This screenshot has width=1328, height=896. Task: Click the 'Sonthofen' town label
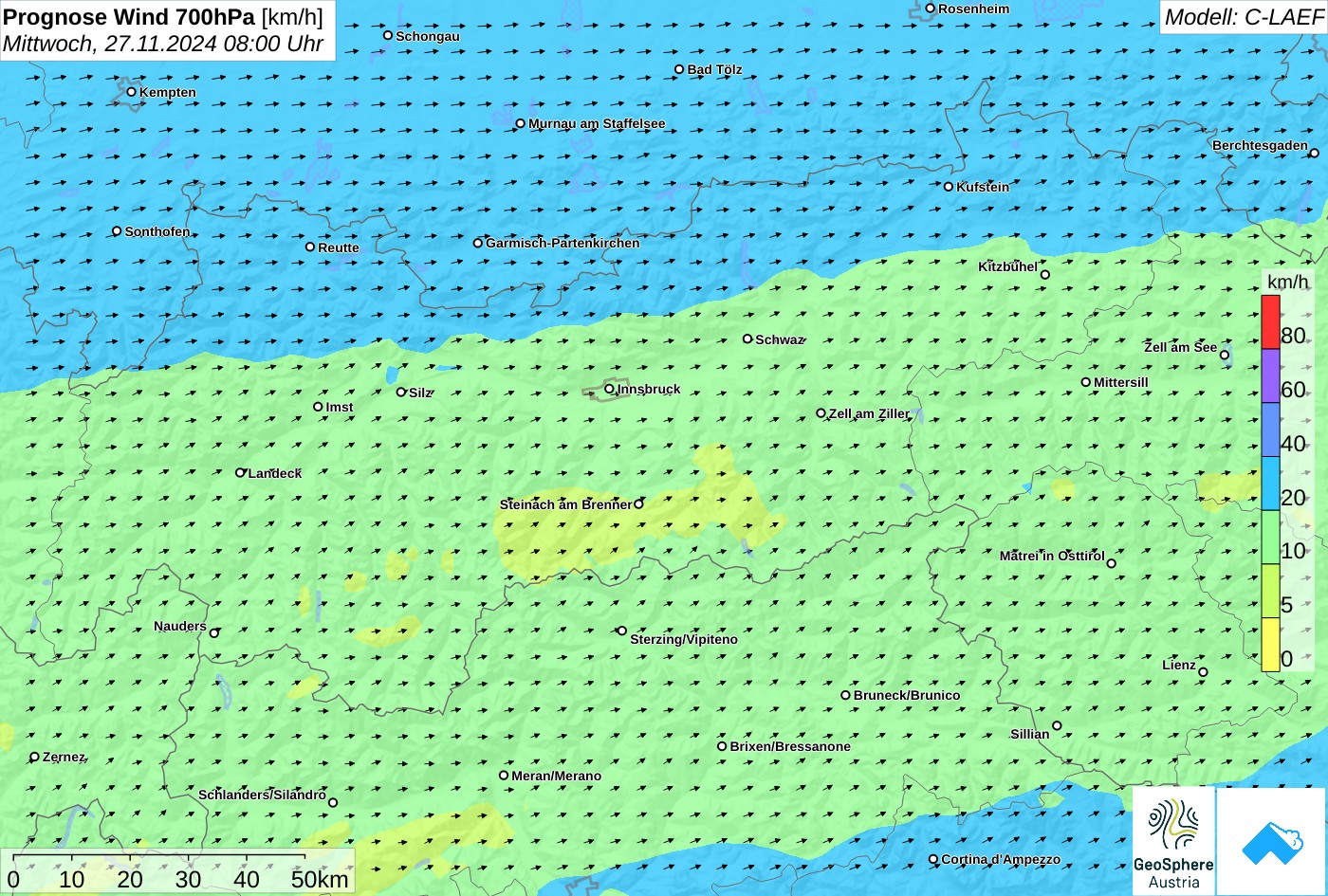(157, 231)
